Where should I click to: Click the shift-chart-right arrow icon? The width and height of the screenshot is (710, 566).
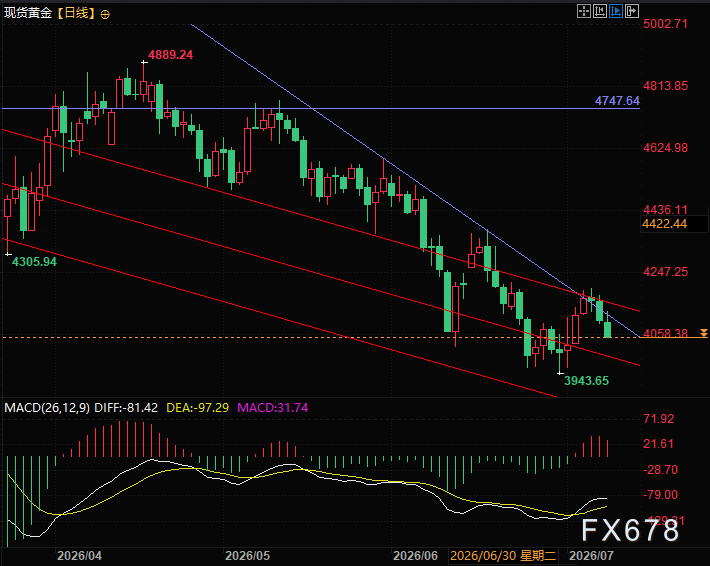(632, 11)
